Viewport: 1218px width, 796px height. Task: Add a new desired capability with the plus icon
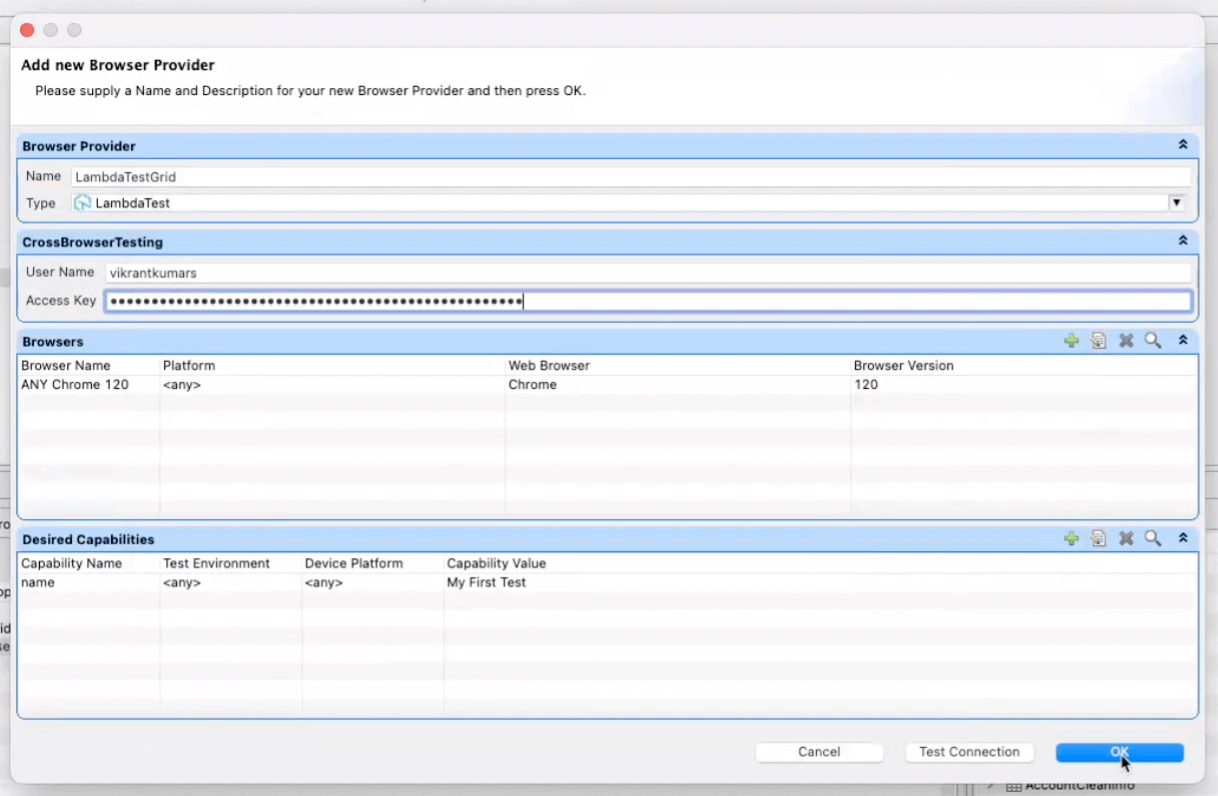click(1071, 538)
